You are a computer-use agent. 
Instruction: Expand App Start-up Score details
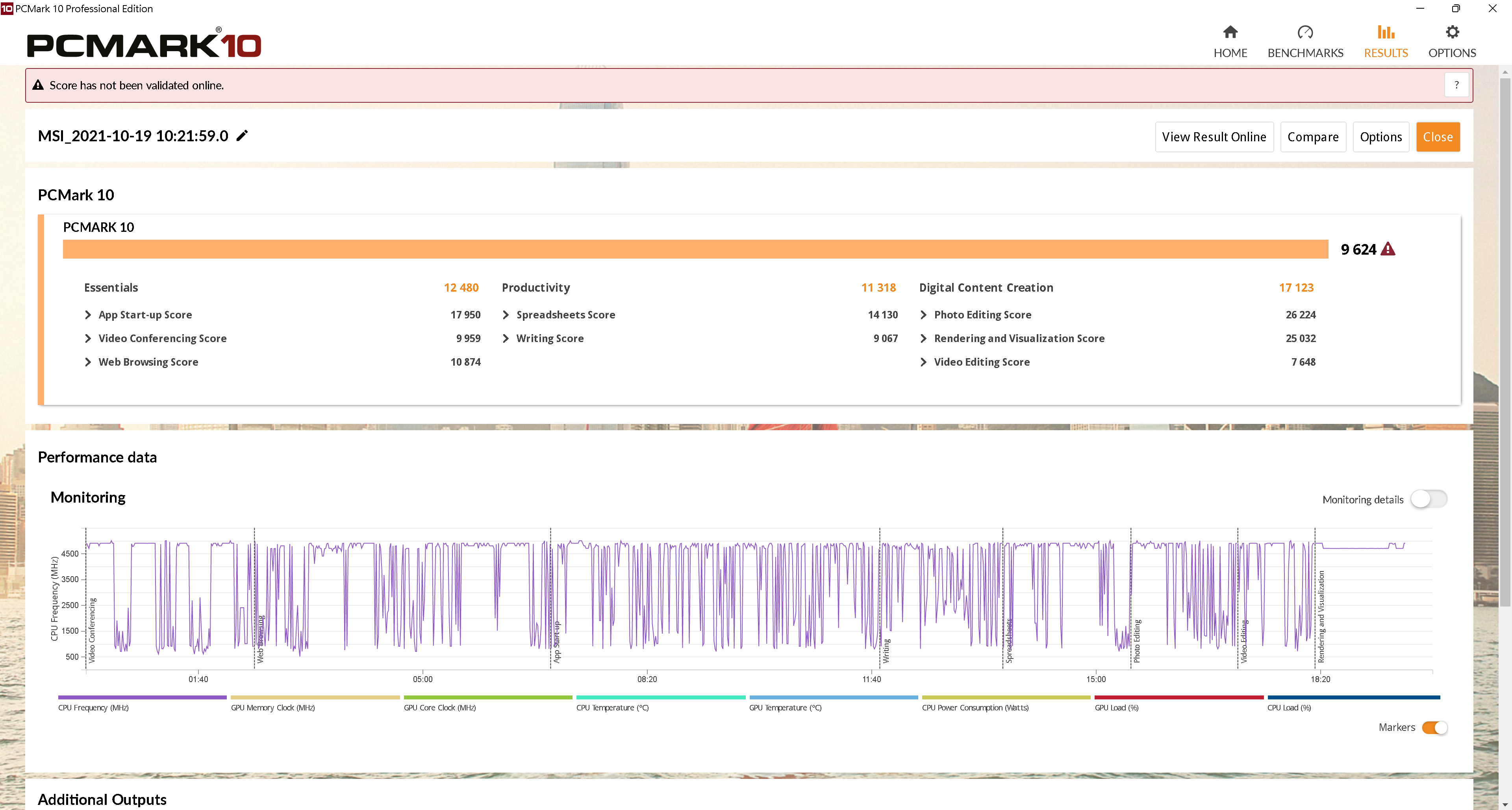[x=88, y=315]
